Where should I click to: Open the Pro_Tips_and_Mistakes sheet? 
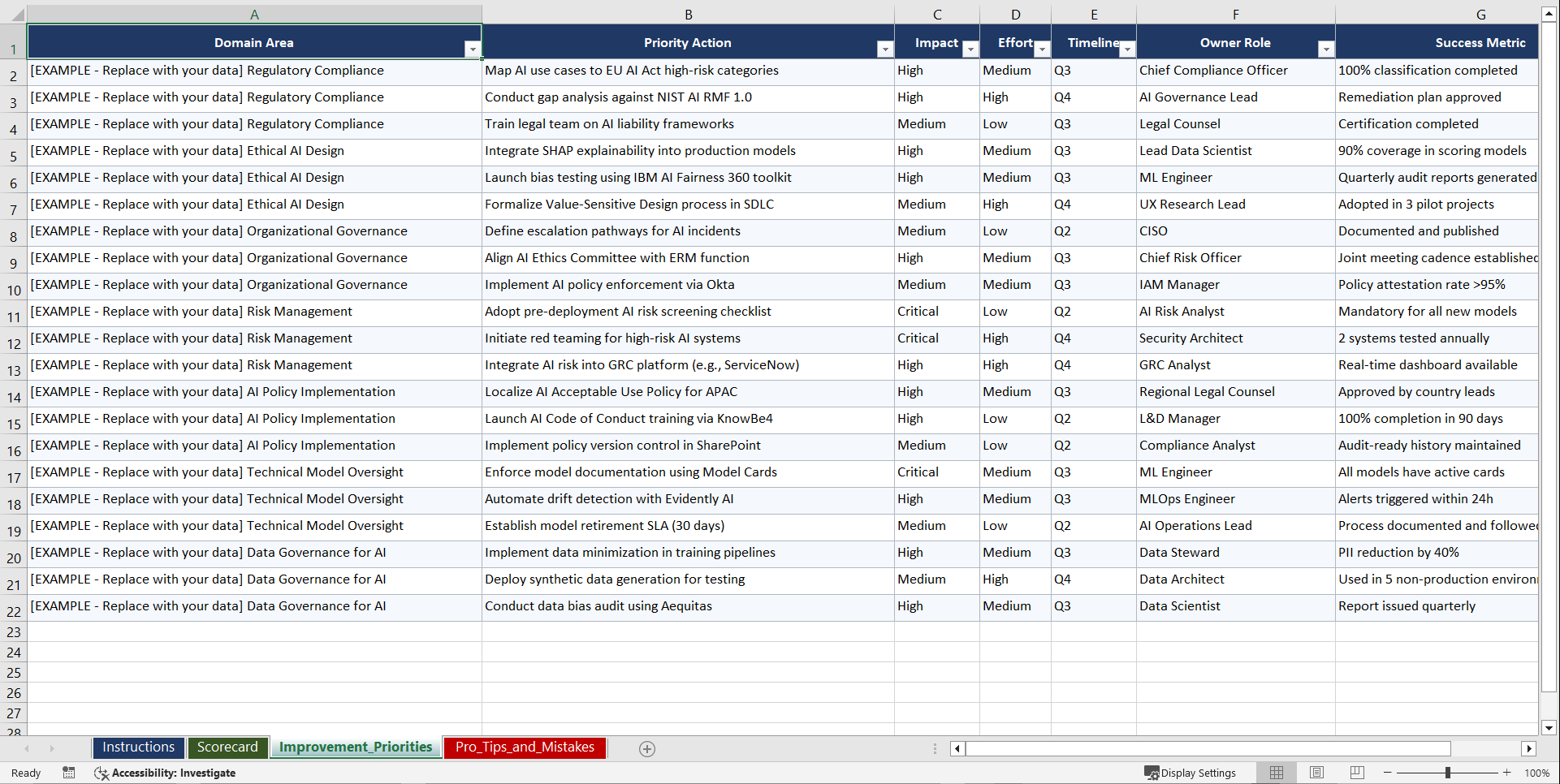click(524, 747)
